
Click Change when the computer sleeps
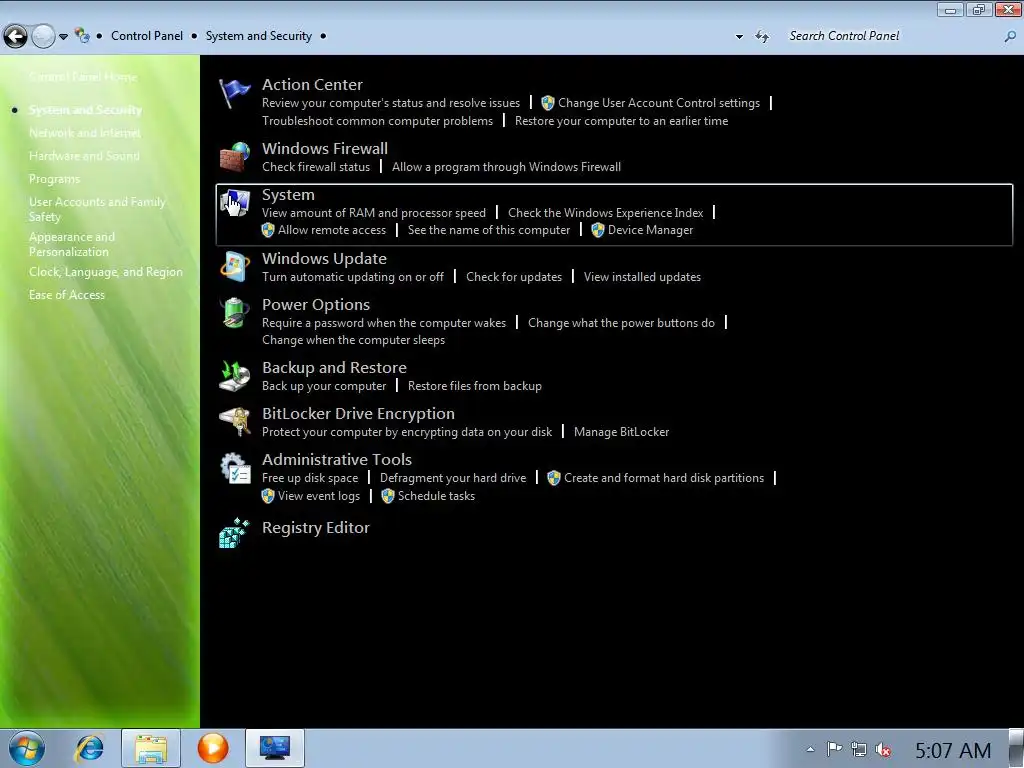pyautogui.click(x=353, y=340)
